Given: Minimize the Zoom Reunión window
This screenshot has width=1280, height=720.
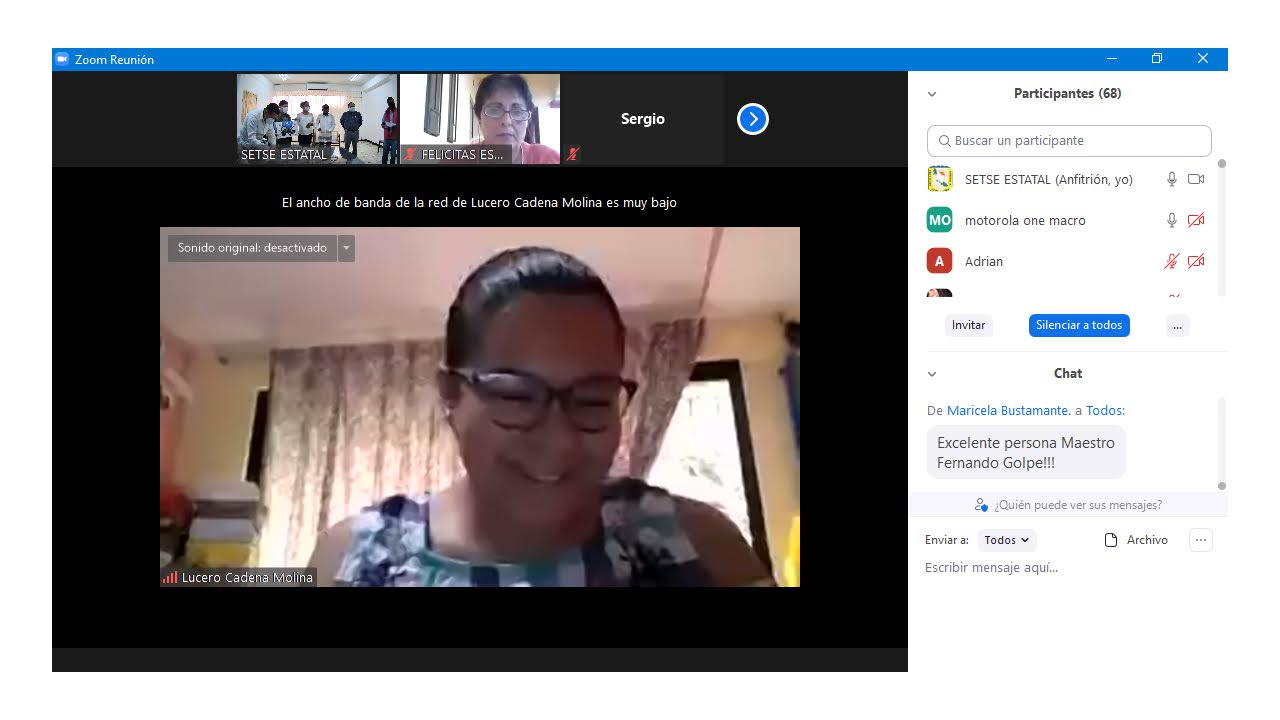Looking at the screenshot, I should click(1111, 59).
